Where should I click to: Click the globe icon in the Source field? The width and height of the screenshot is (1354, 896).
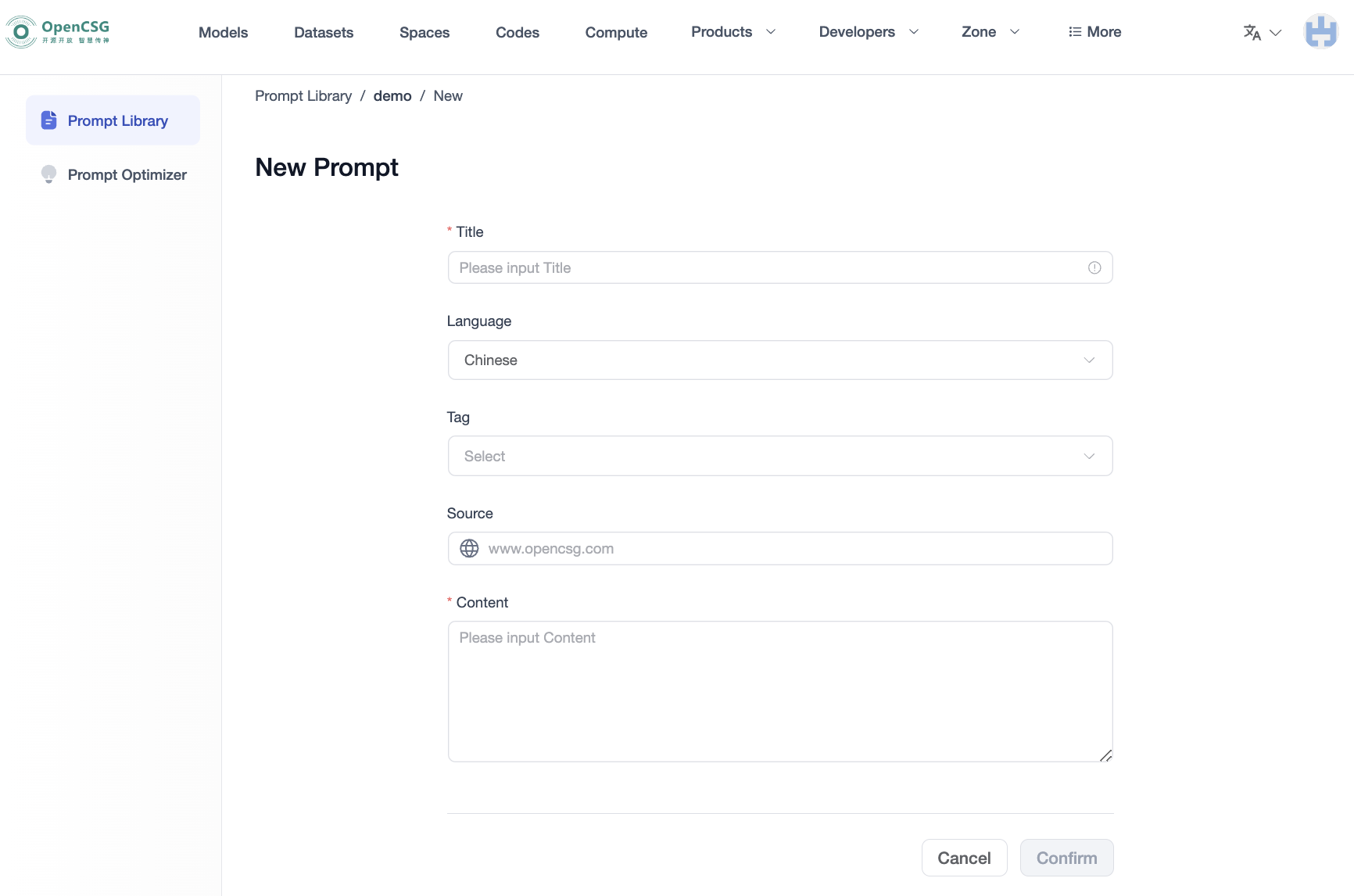pos(469,548)
